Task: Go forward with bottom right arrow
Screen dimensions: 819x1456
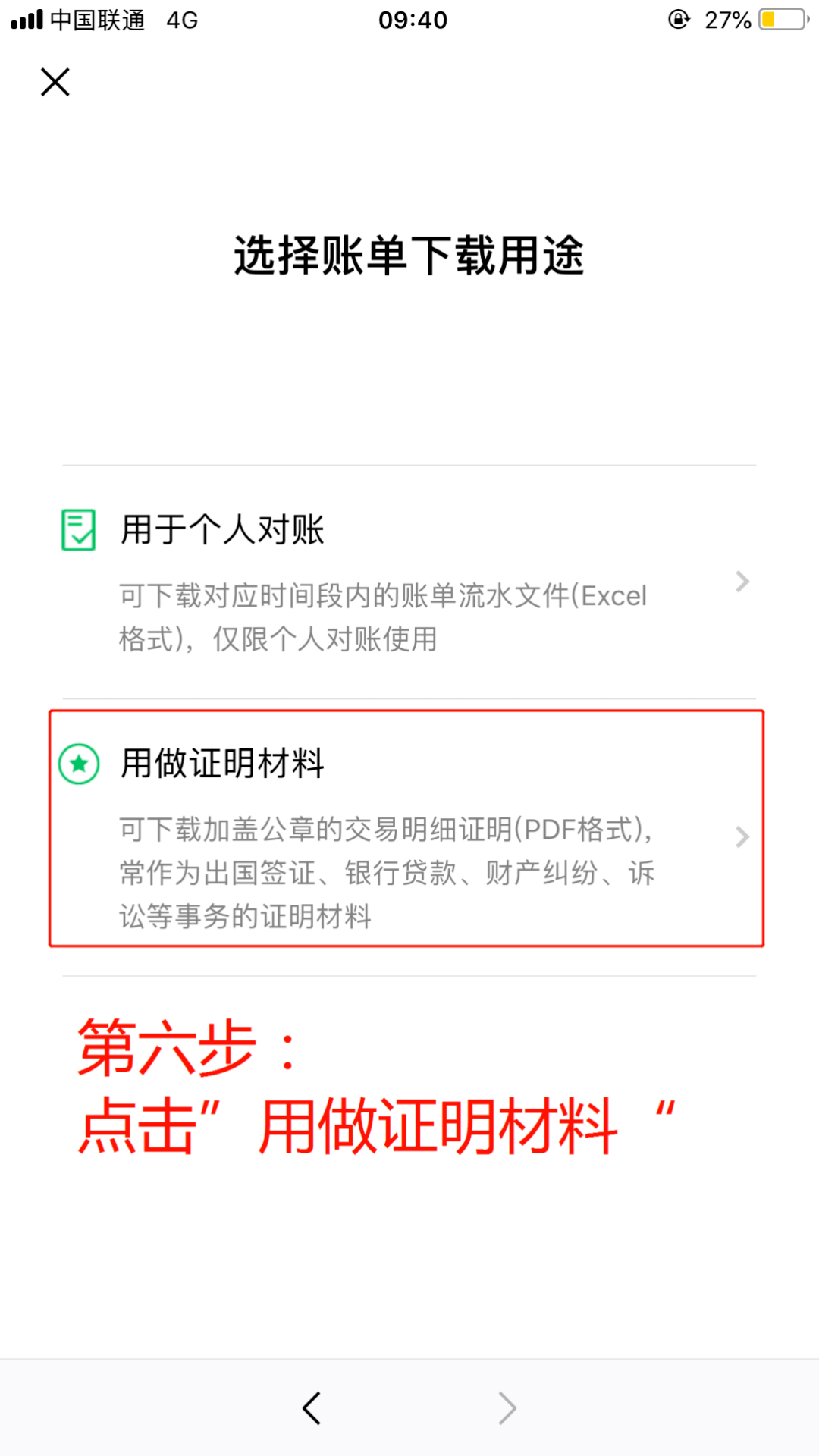Action: click(507, 1408)
